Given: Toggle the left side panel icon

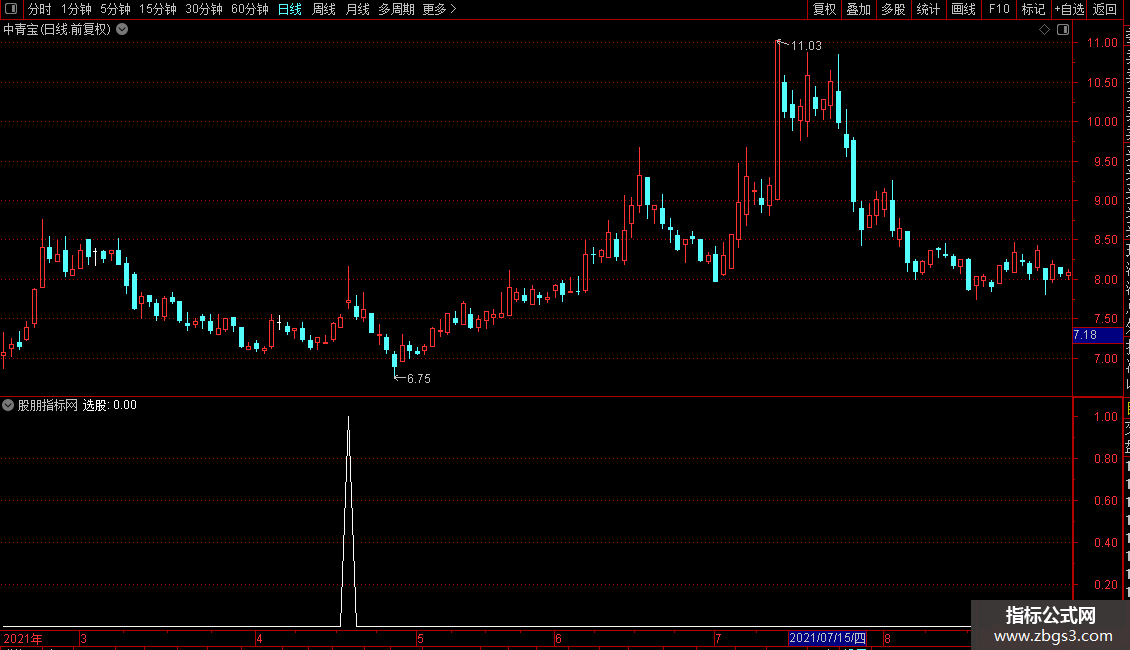Looking at the screenshot, I should [11, 9].
